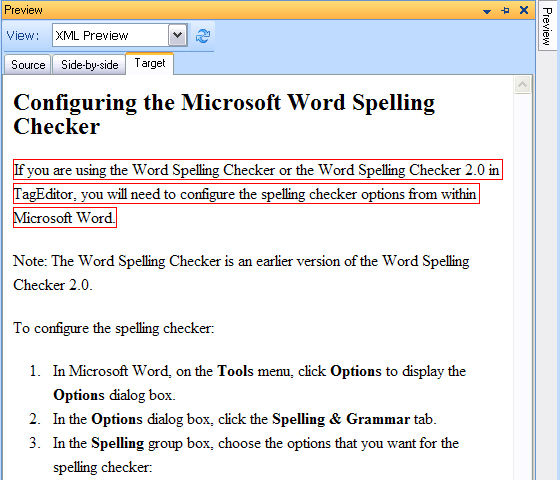Viewport: 560px width, 480px height.
Task: Open the Preview panel options arrow
Action: coord(486,11)
